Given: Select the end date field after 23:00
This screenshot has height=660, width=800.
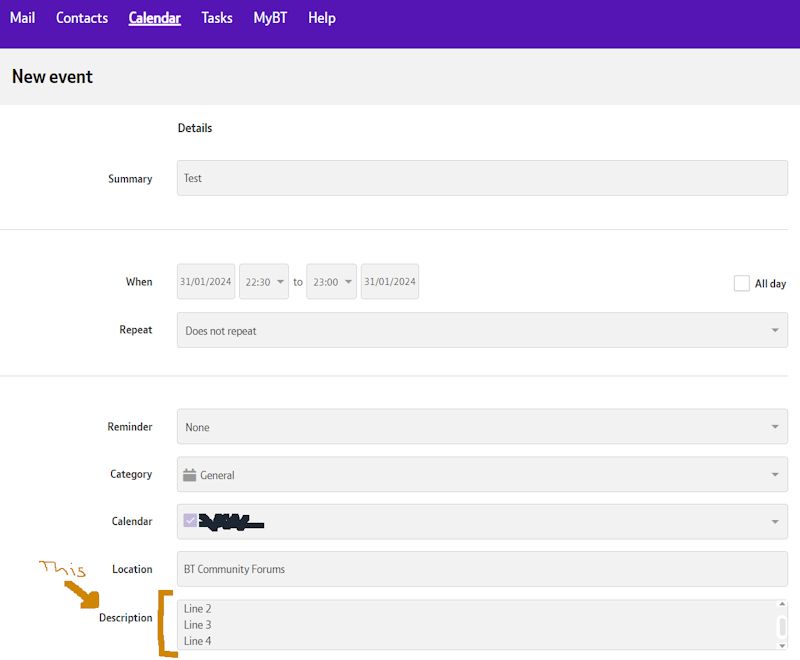Looking at the screenshot, I should coord(389,281).
